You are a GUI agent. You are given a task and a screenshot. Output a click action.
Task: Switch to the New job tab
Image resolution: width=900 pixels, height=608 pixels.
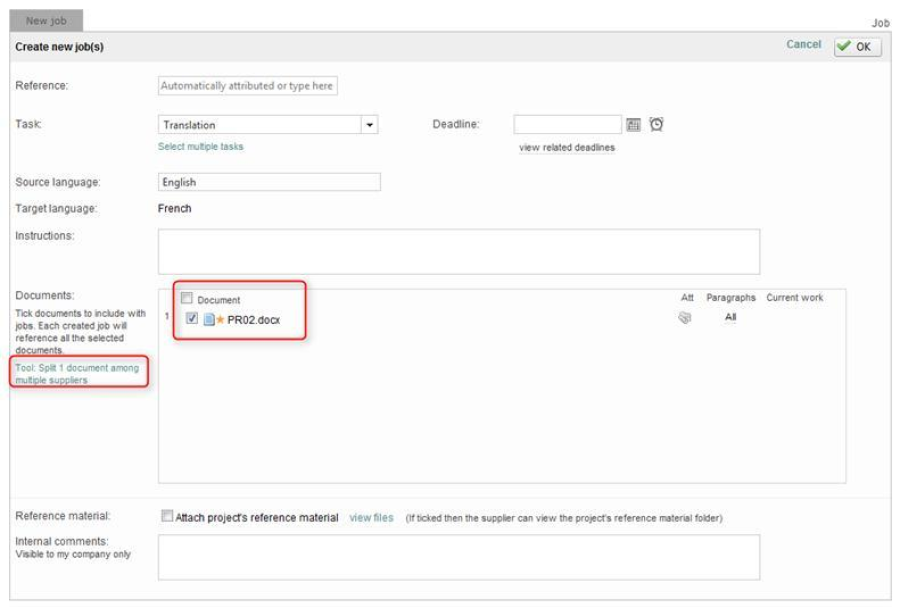click(46, 20)
